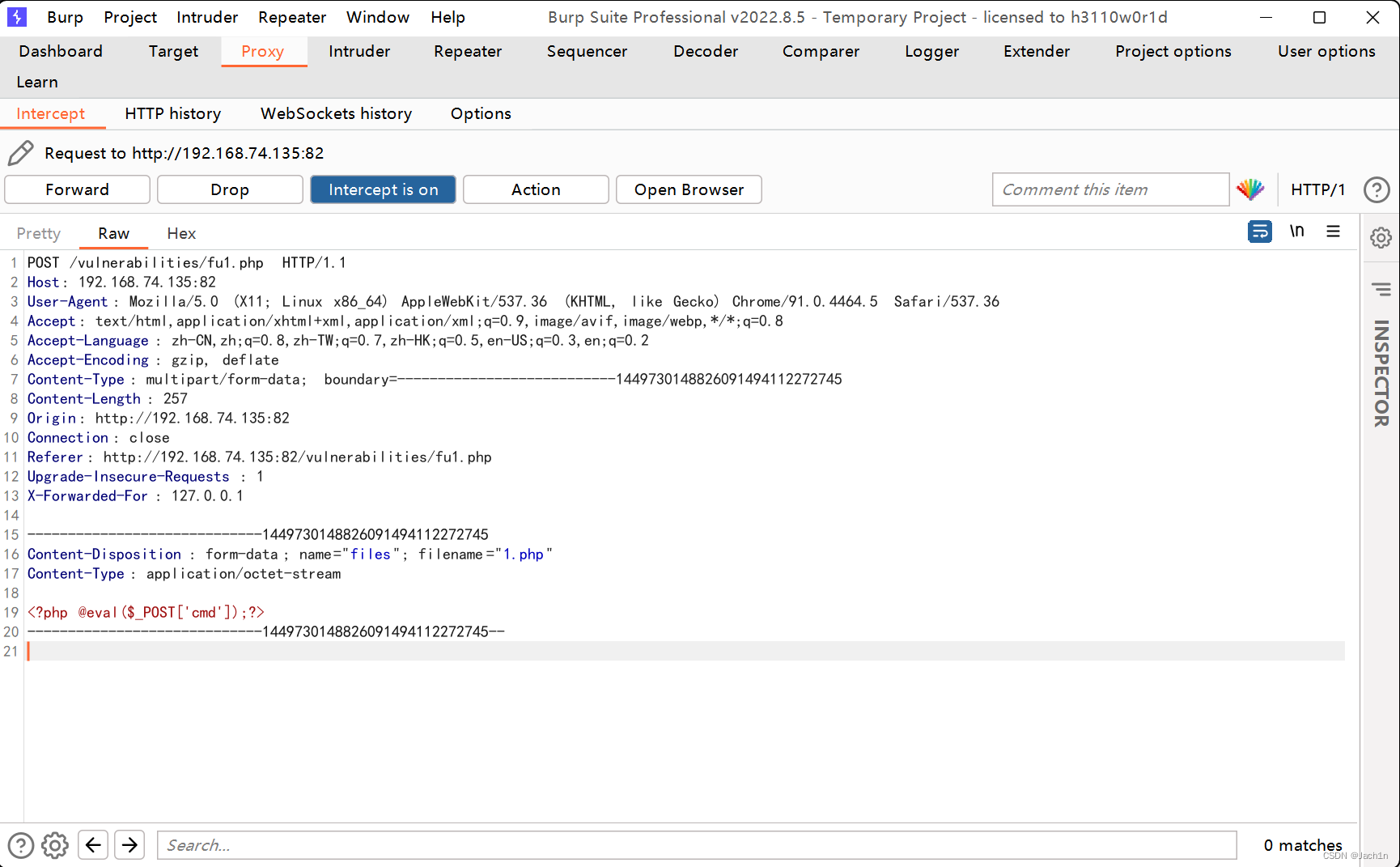Go to previous search match arrow
This screenshot has width=1400, height=867.
93,845
